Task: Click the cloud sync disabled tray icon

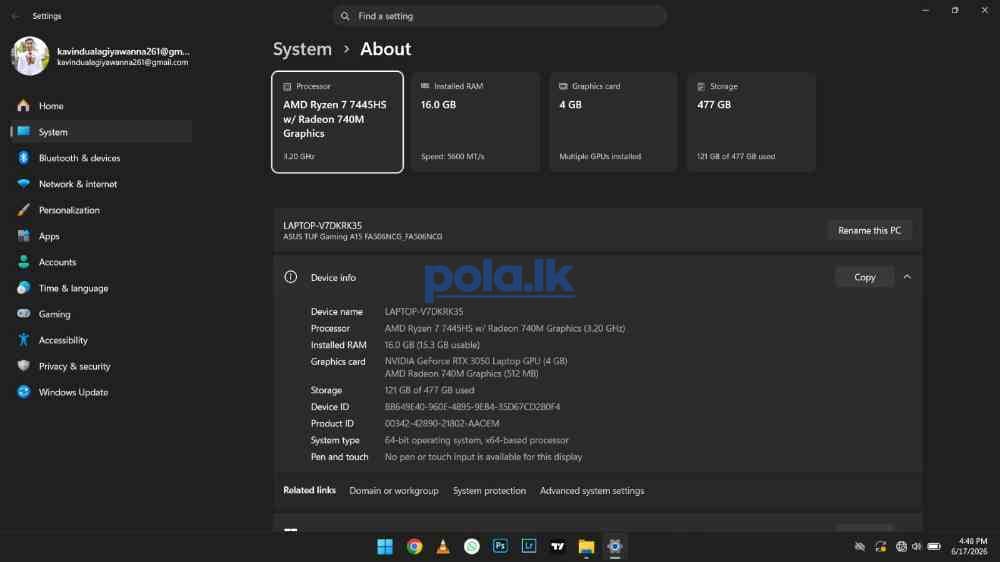Action: (860, 547)
